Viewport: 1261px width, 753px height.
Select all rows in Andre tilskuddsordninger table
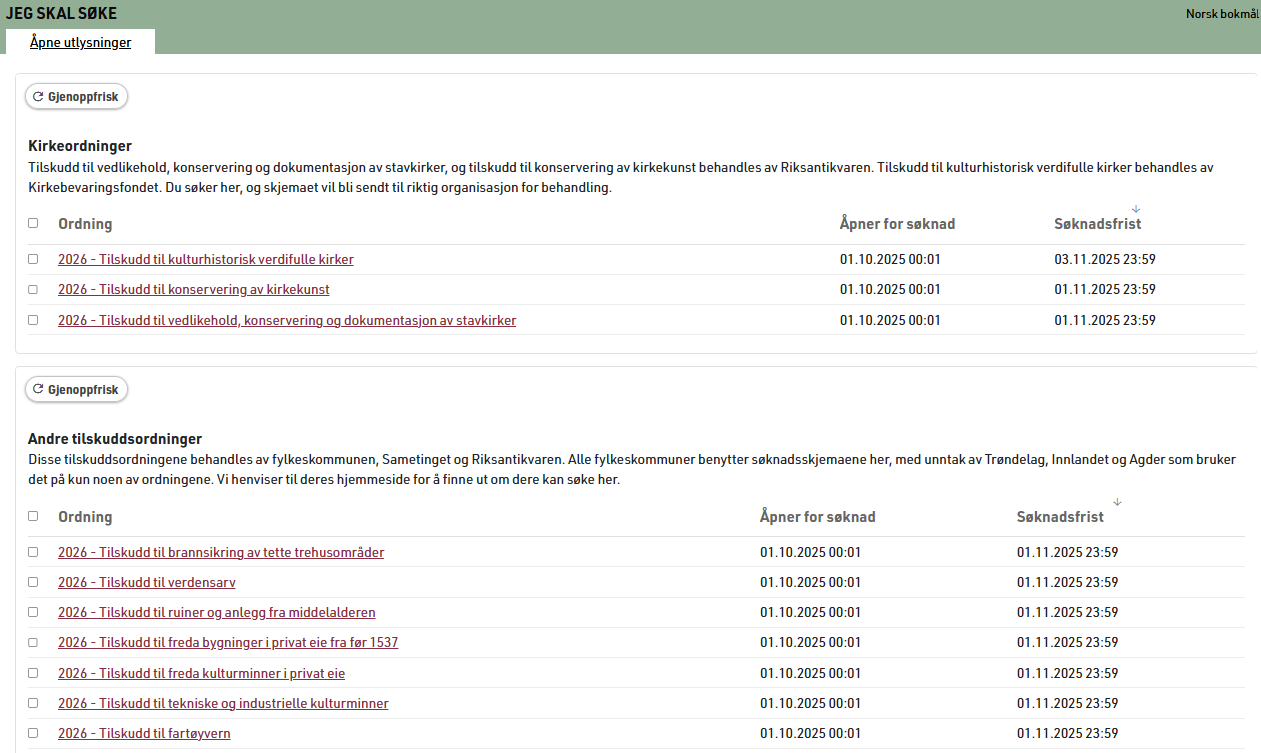pos(33,517)
